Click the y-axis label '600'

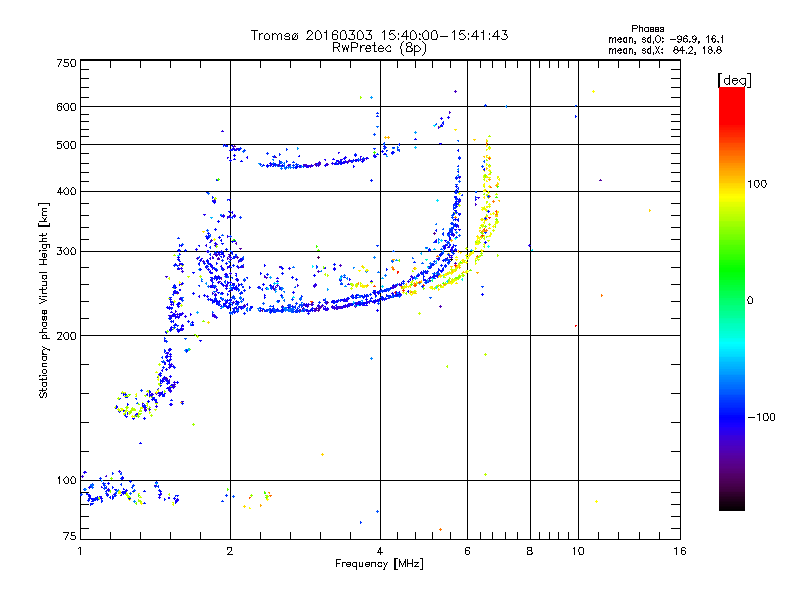66,107
